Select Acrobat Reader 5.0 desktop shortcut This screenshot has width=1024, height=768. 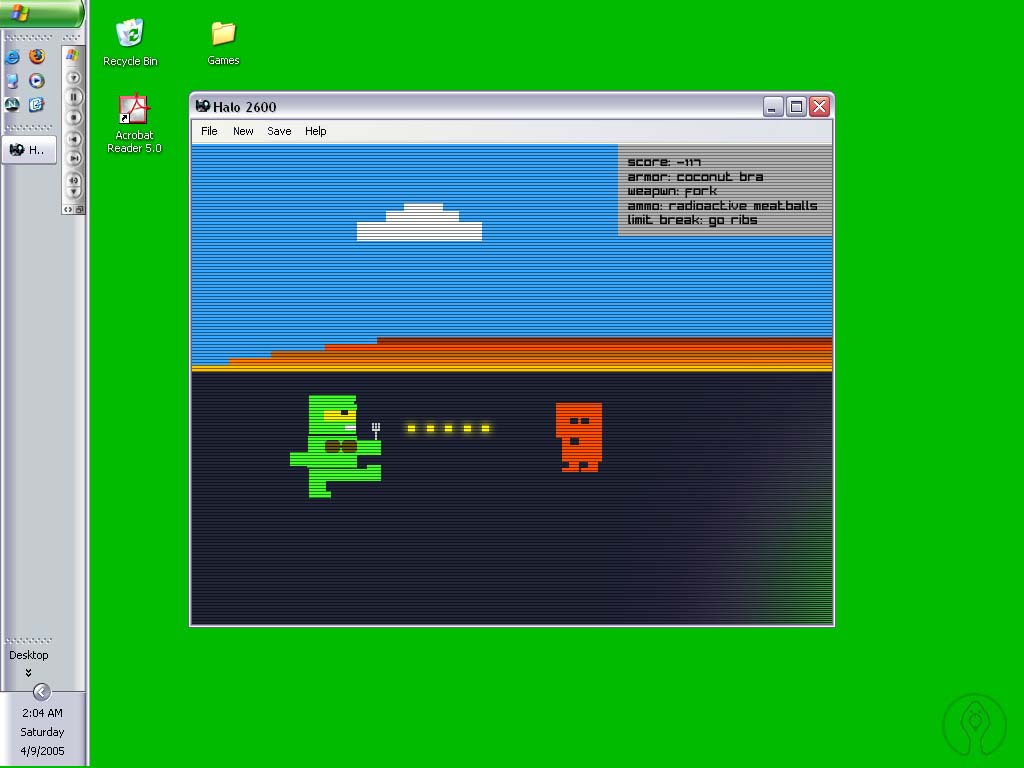click(x=134, y=124)
